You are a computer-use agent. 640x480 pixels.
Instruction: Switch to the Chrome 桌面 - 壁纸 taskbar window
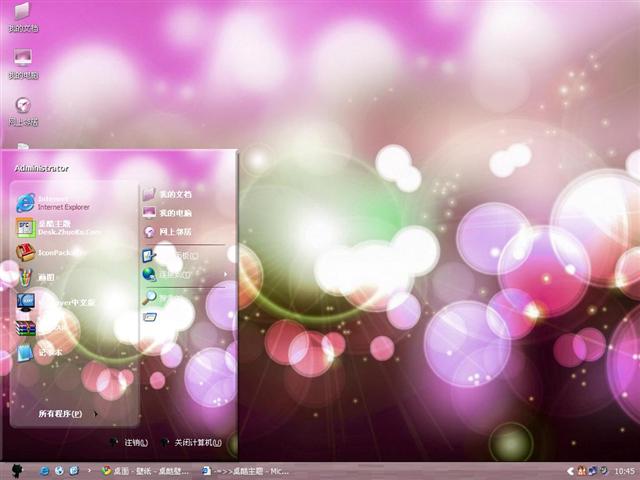pos(145,471)
